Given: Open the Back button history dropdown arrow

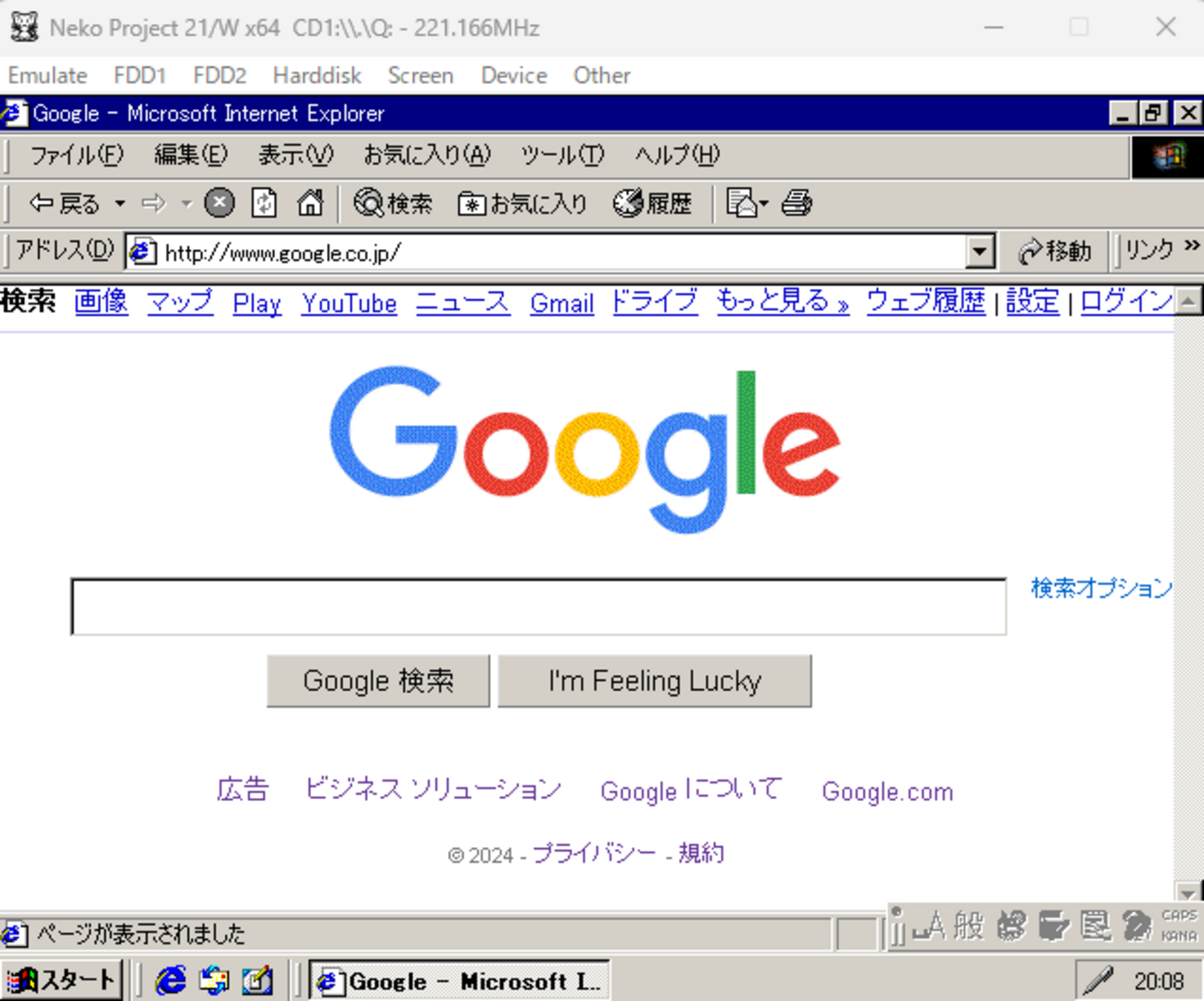Looking at the screenshot, I should 119,203.
